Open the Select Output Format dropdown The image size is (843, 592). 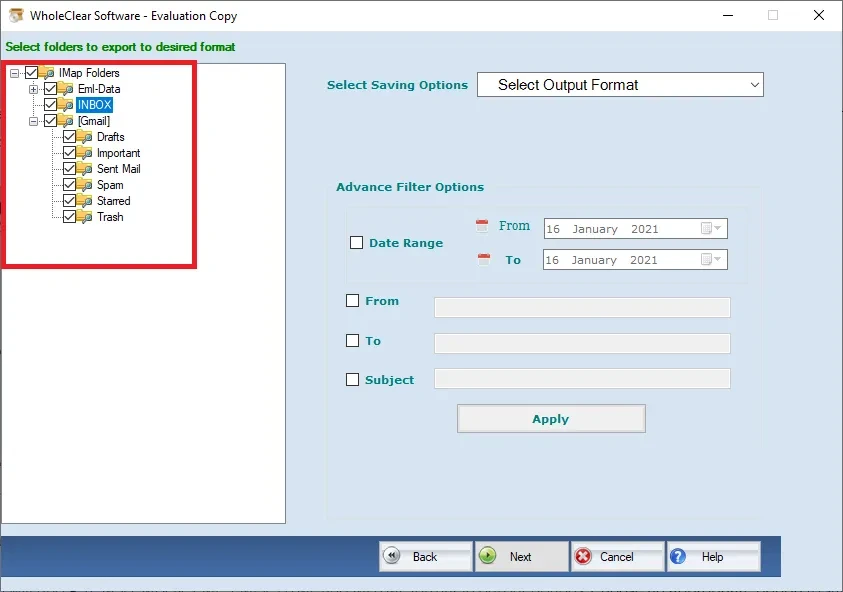coord(755,84)
